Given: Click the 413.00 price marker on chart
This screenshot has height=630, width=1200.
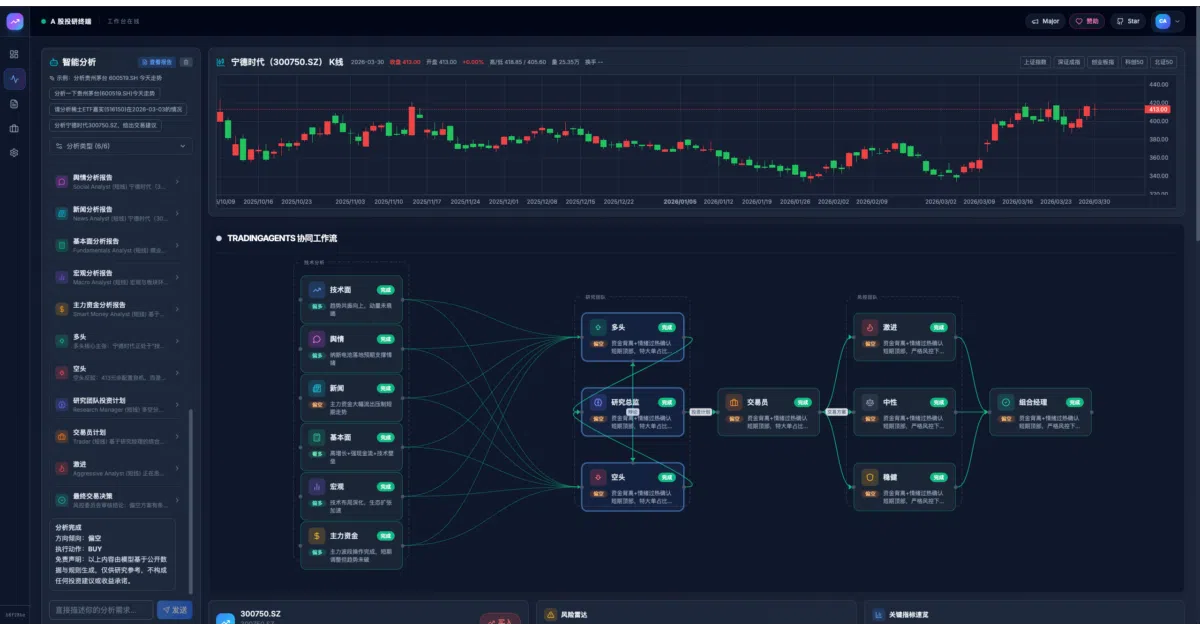Looking at the screenshot, I should pyautogui.click(x=1158, y=109).
